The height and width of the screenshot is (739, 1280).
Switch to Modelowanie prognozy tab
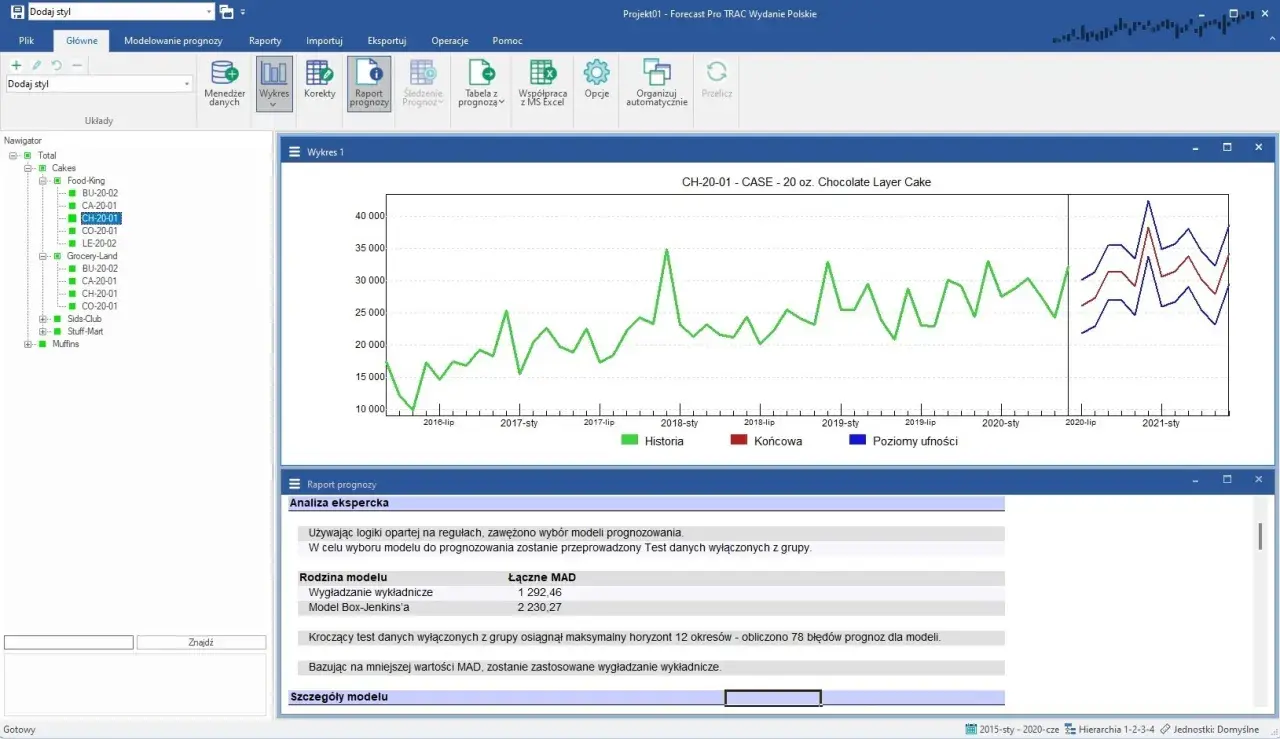point(173,41)
